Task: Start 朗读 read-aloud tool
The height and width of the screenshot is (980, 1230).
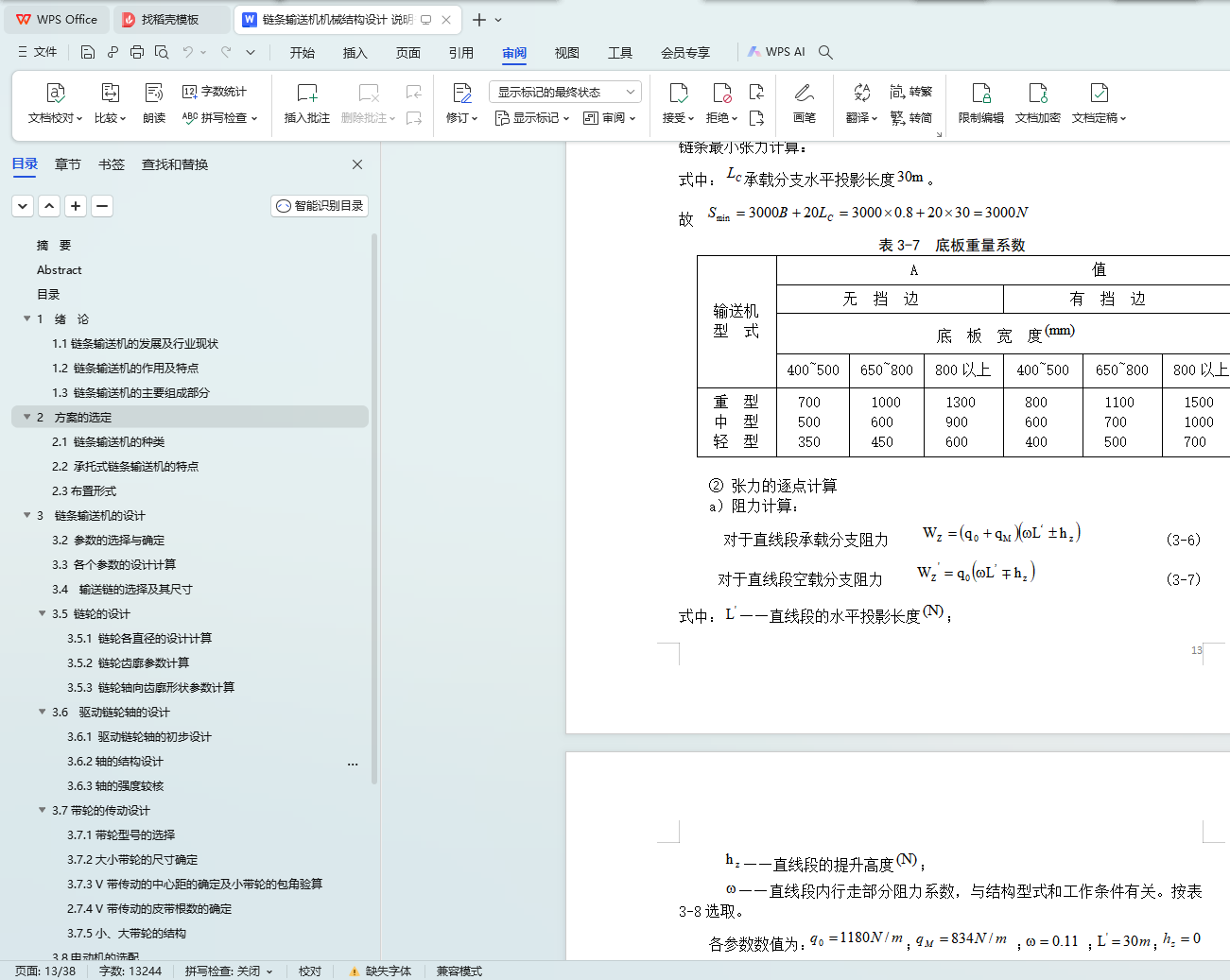Action: [x=154, y=103]
